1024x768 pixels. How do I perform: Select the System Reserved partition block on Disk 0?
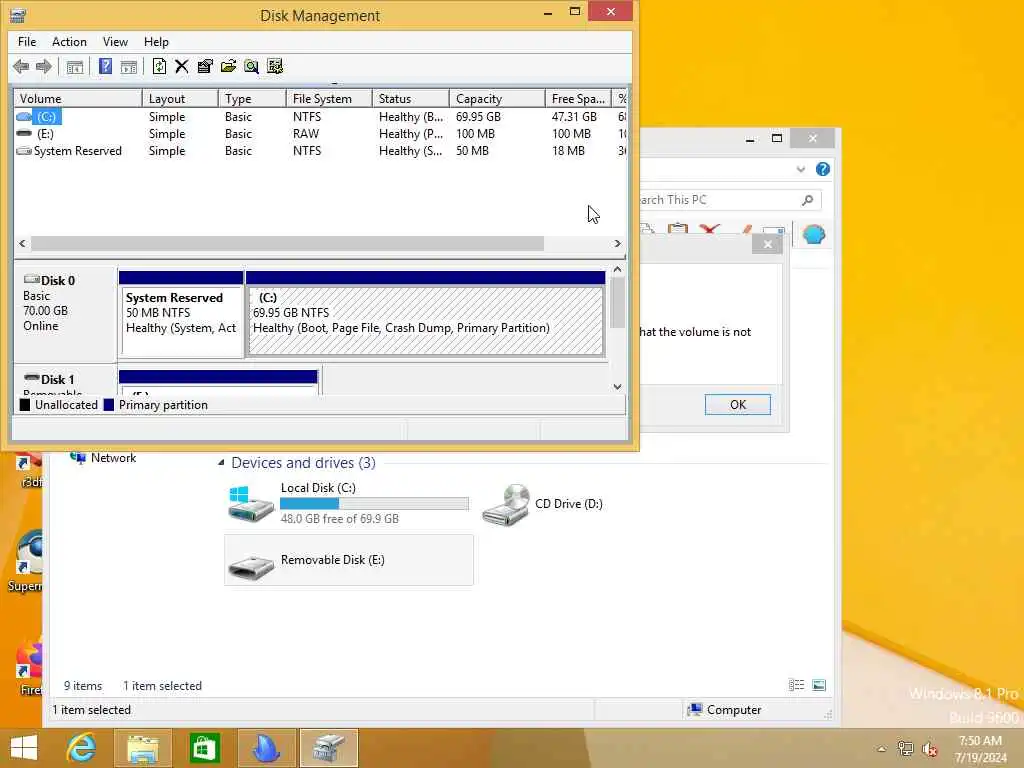pos(182,315)
